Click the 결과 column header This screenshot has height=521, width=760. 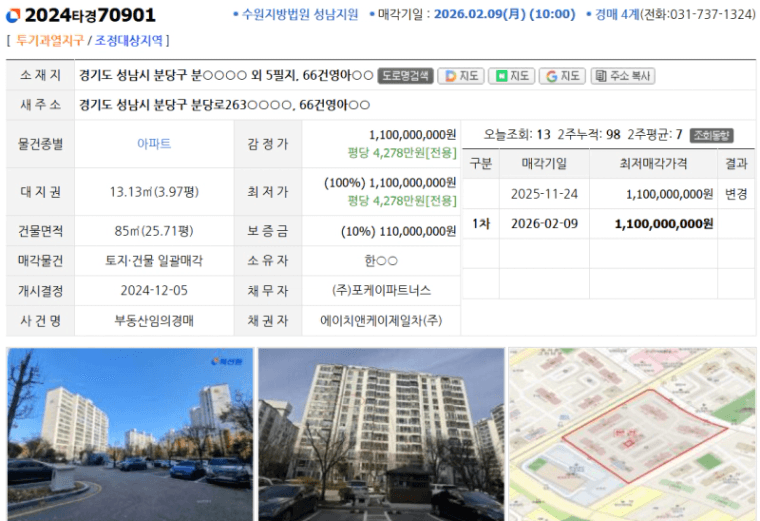coord(736,164)
